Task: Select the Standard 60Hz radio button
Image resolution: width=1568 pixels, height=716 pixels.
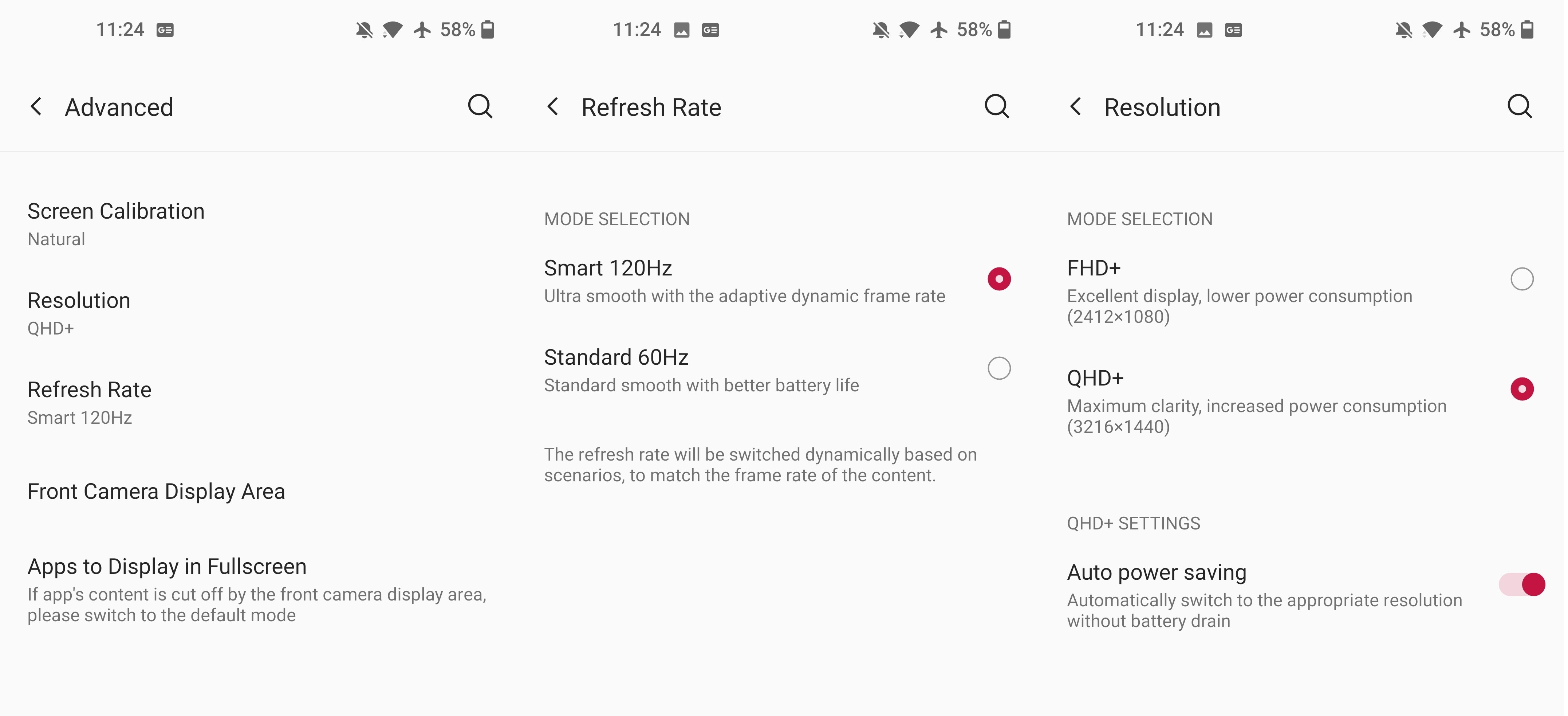Action: (x=999, y=368)
